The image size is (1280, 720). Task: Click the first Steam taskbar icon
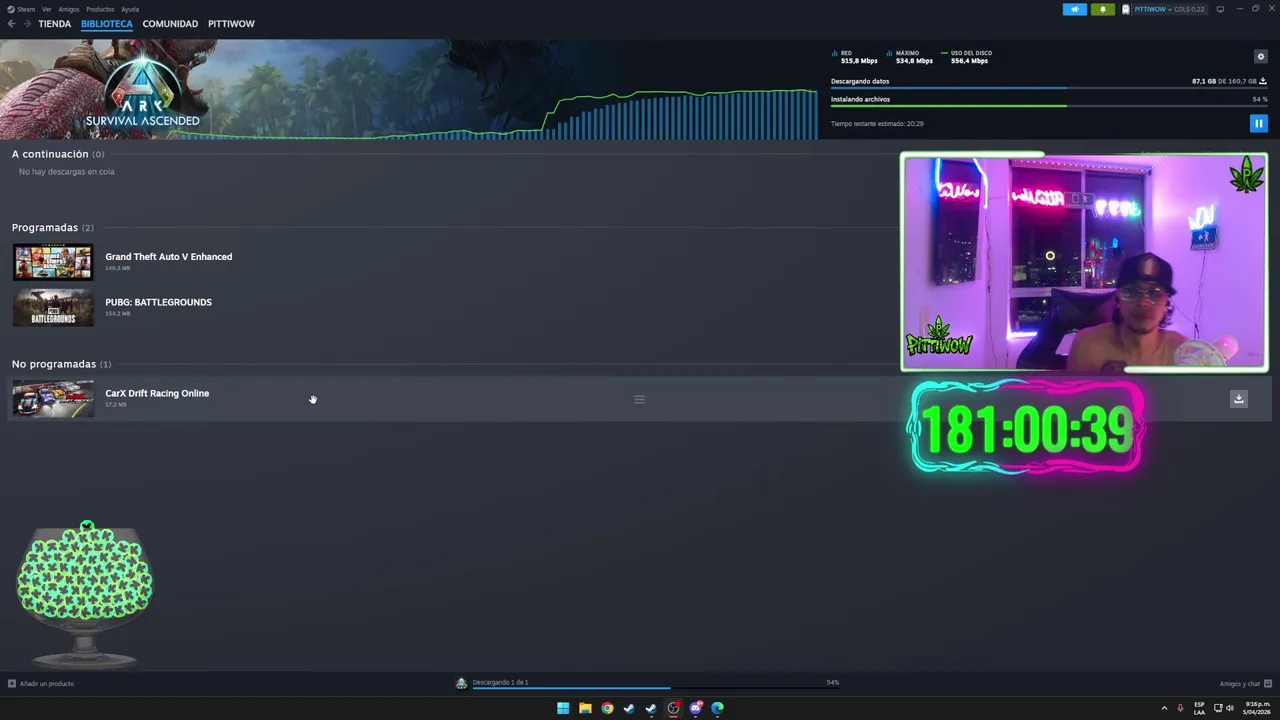point(629,708)
